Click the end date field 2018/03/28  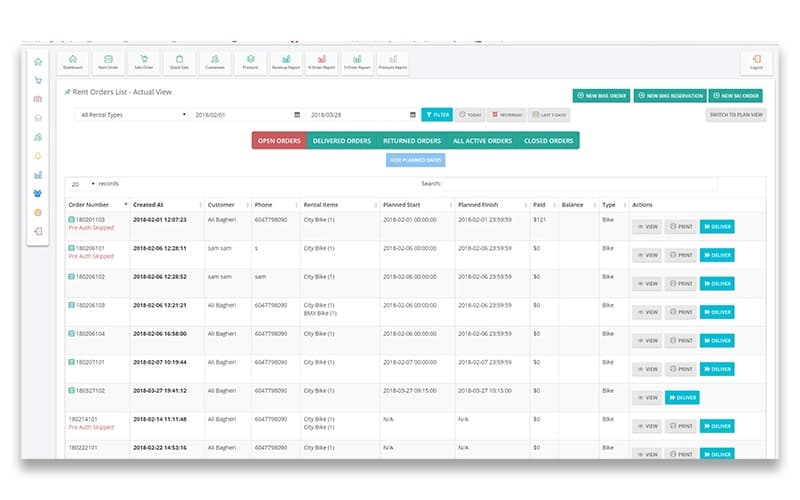(x=362, y=115)
